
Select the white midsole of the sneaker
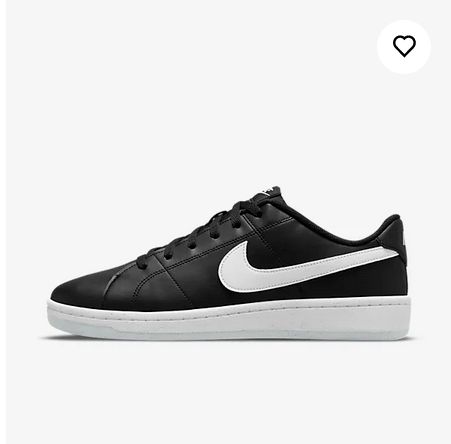229,318
